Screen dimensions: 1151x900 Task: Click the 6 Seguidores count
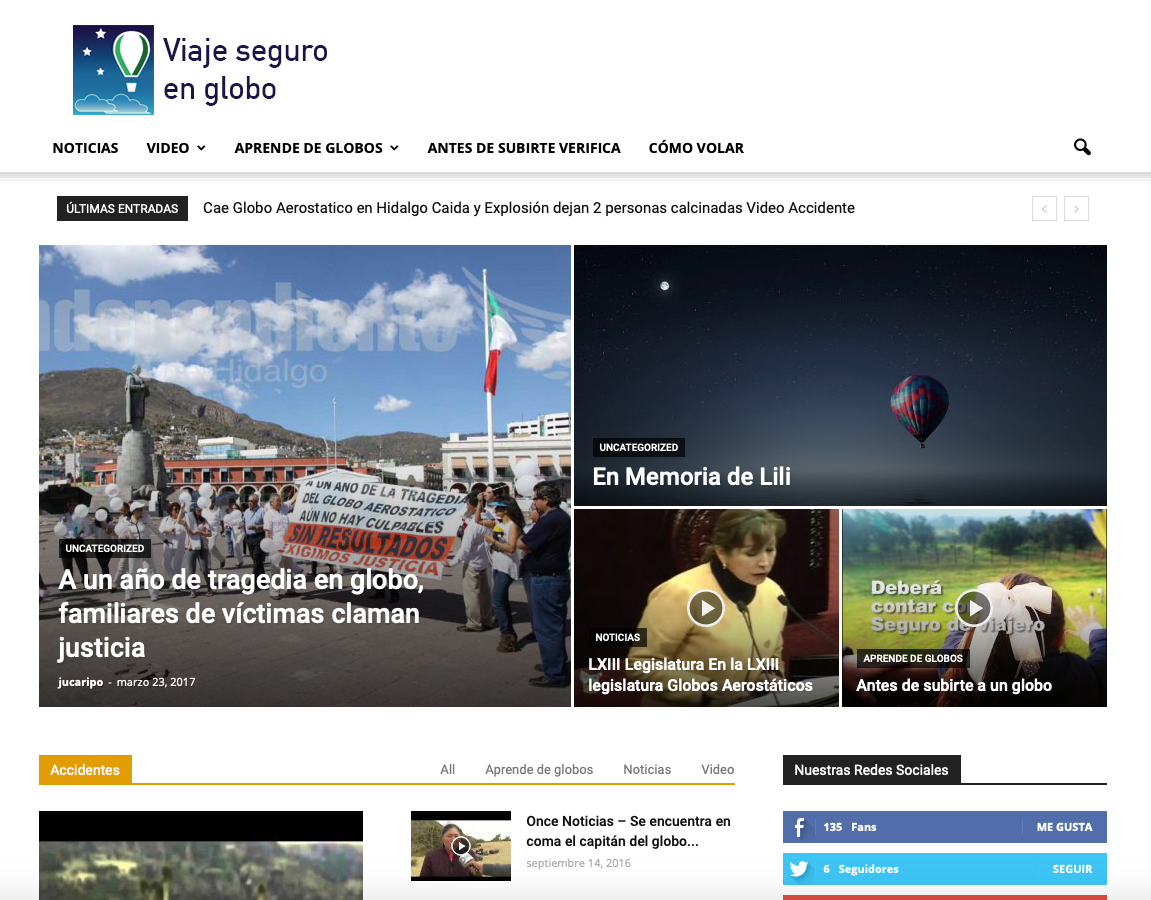point(860,869)
